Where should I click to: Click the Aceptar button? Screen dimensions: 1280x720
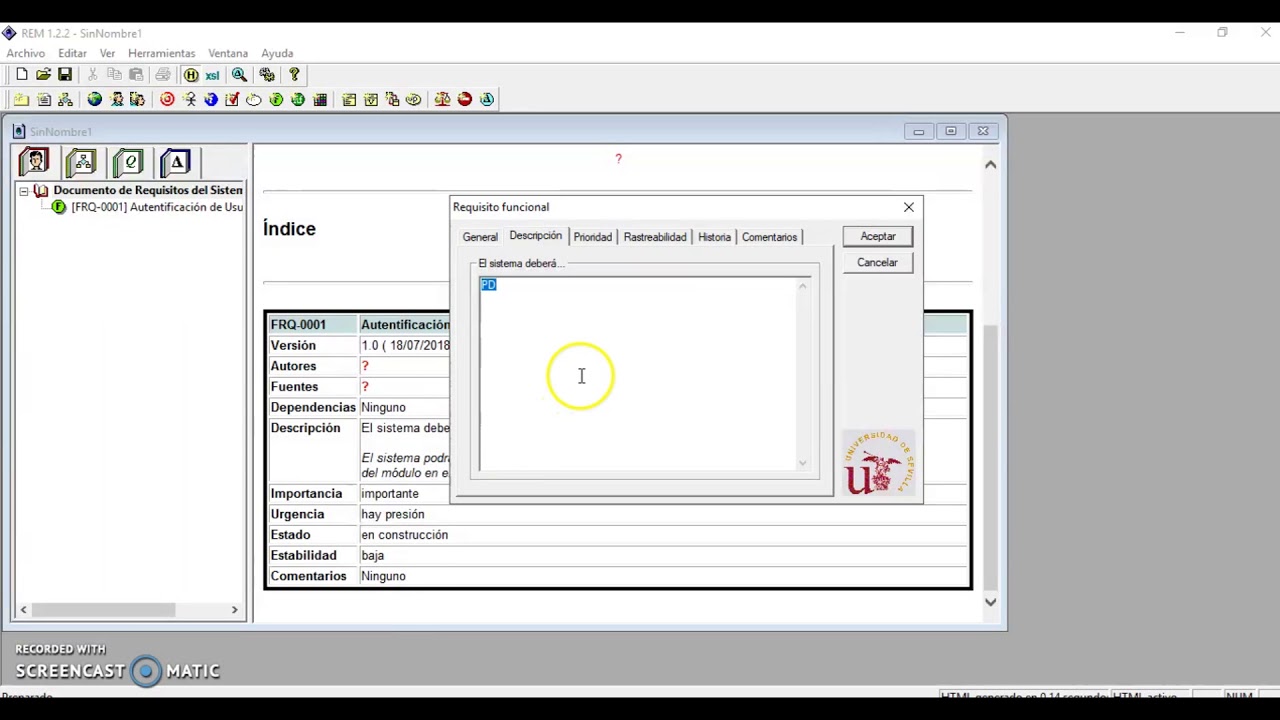878,236
